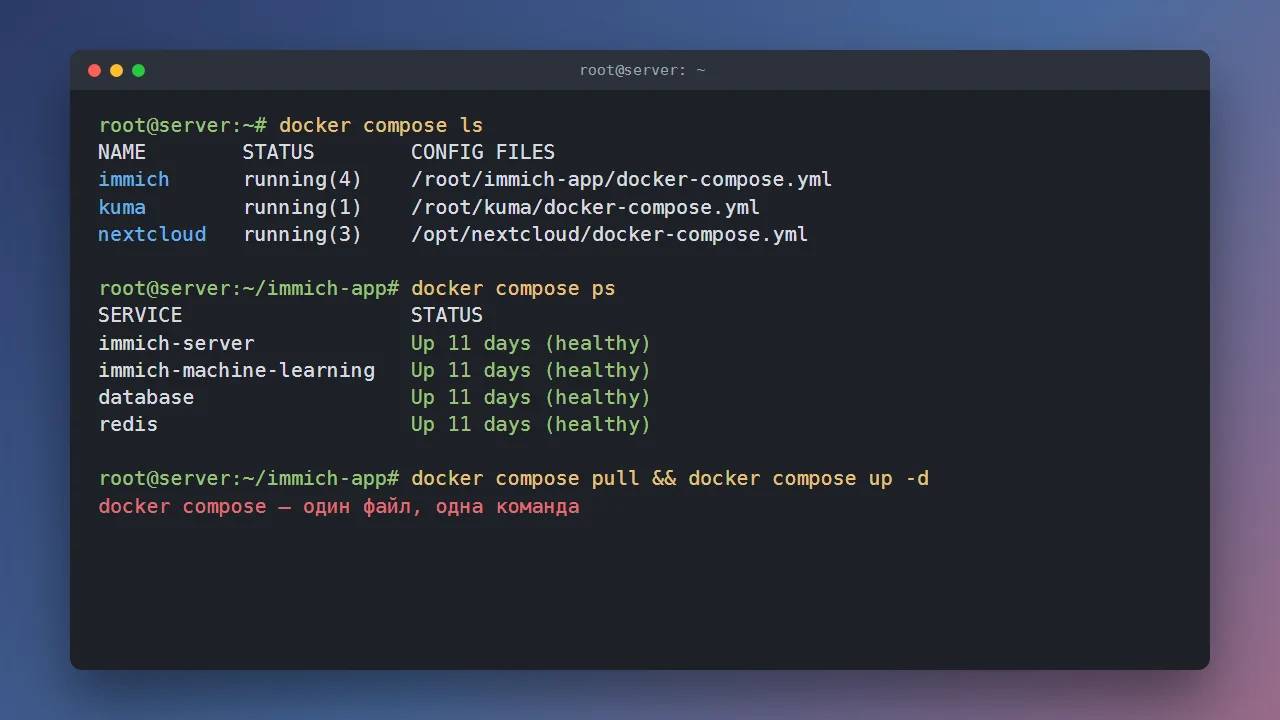Select the "nextcloud" project name
This screenshot has width=1280, height=720.
point(152,234)
